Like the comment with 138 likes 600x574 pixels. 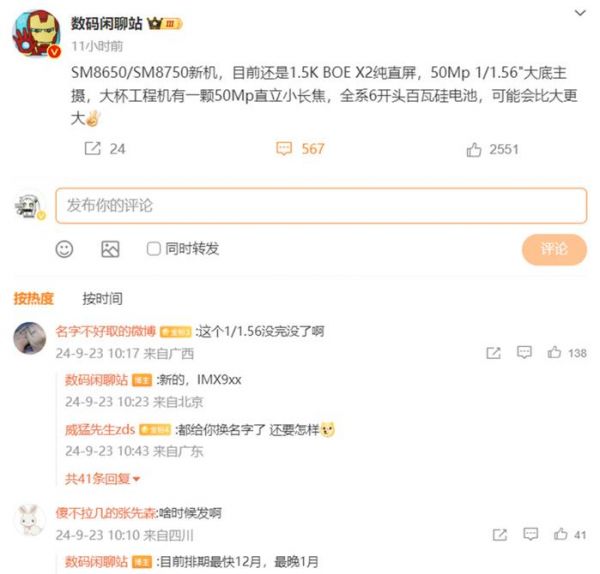tap(554, 352)
